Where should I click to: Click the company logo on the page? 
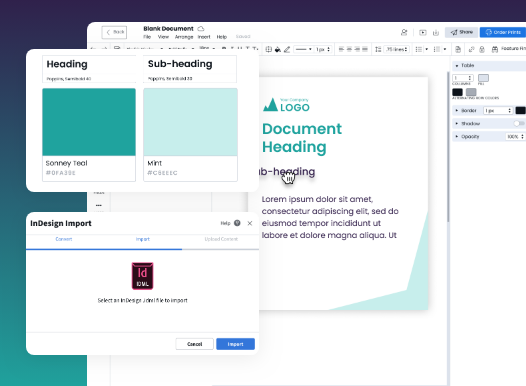[286, 105]
